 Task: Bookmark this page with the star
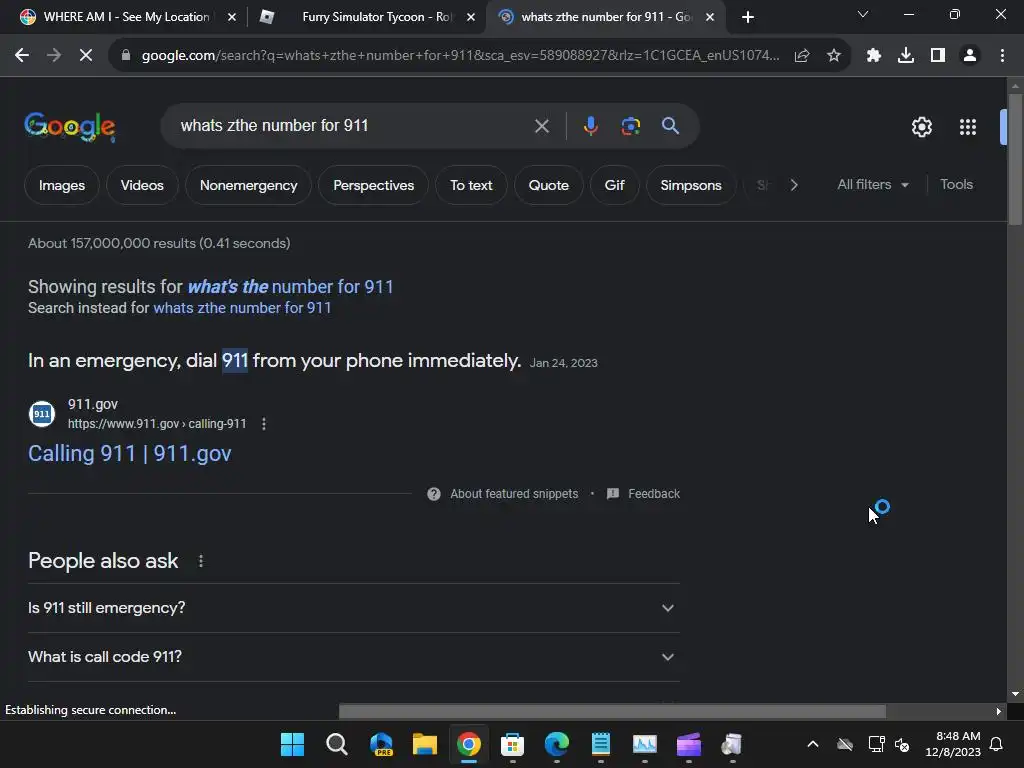click(834, 56)
